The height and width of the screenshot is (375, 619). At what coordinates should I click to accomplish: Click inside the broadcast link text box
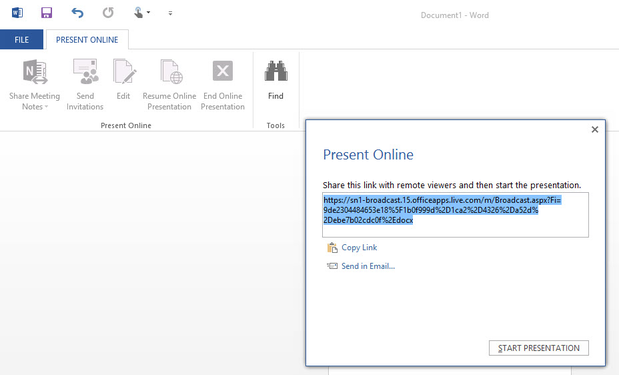[455, 215]
